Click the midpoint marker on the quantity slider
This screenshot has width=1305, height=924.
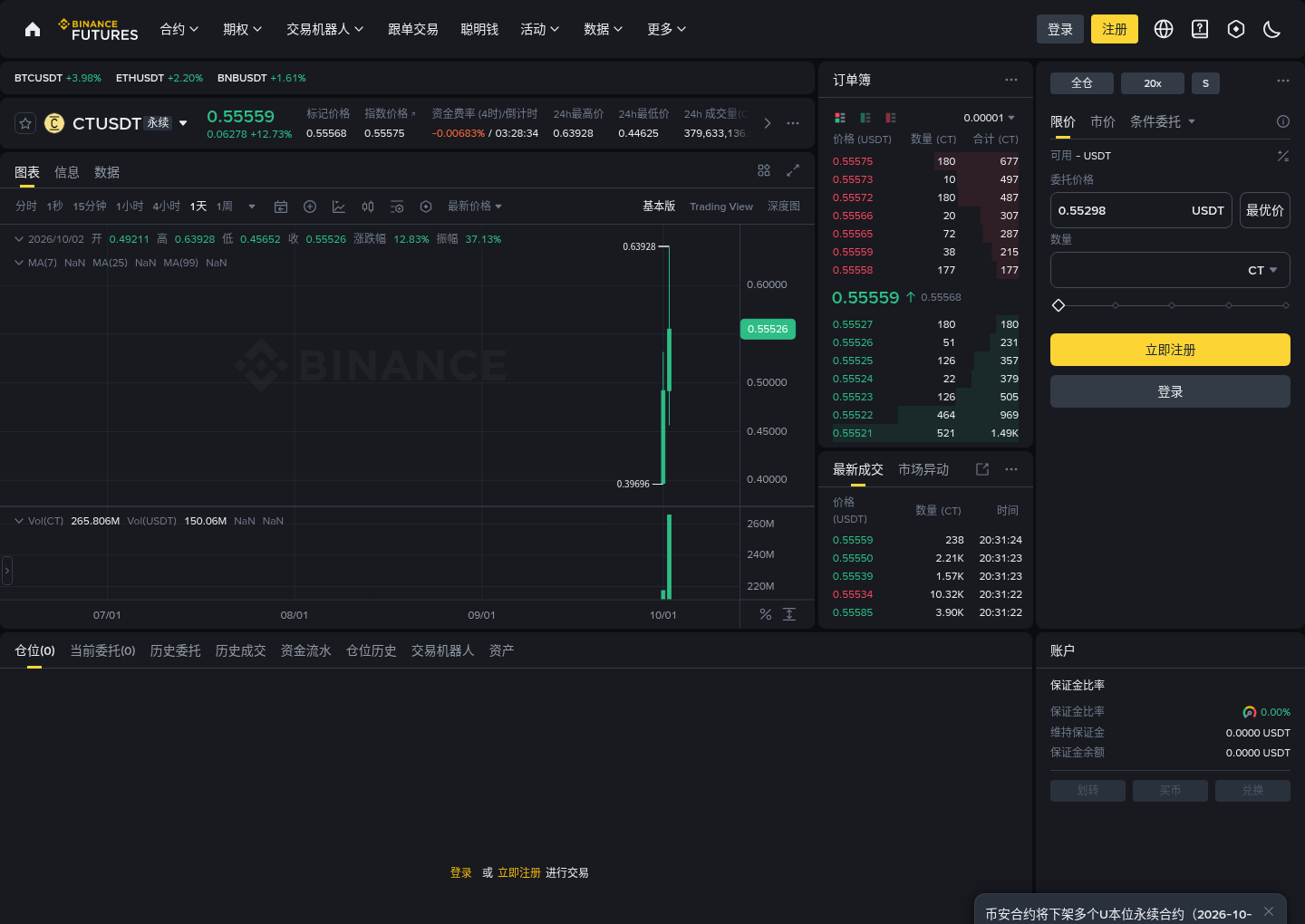[1172, 305]
